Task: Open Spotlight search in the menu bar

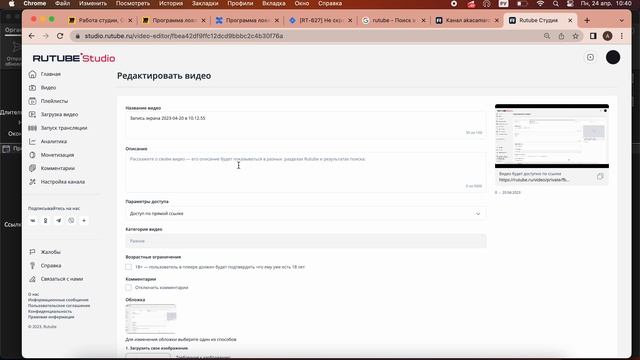Action: click(x=556, y=4)
